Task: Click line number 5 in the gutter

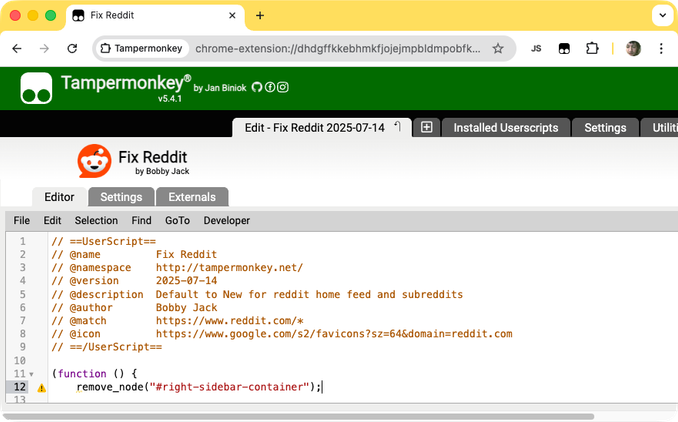Action: (x=22, y=294)
